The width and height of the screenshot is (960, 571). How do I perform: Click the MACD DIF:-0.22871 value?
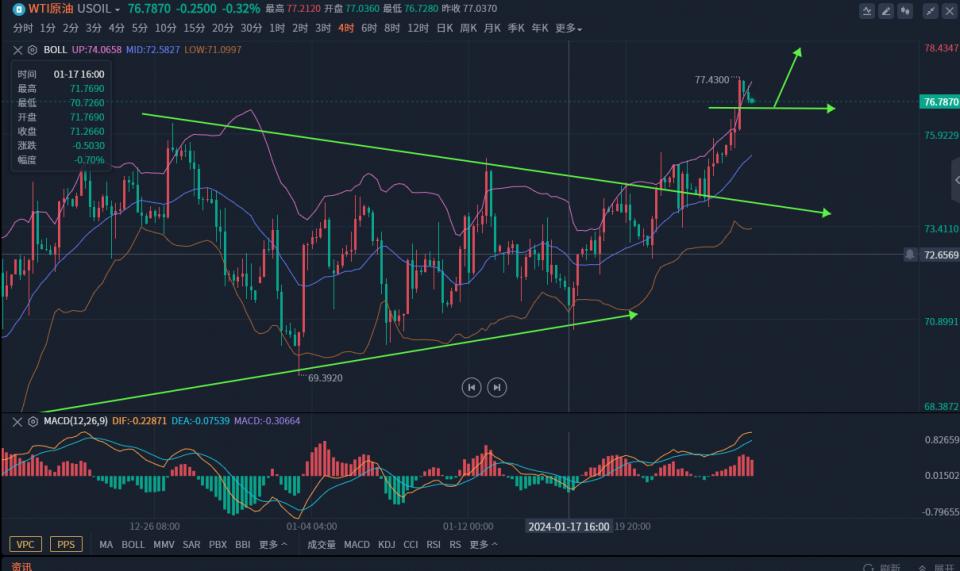[x=139, y=421]
